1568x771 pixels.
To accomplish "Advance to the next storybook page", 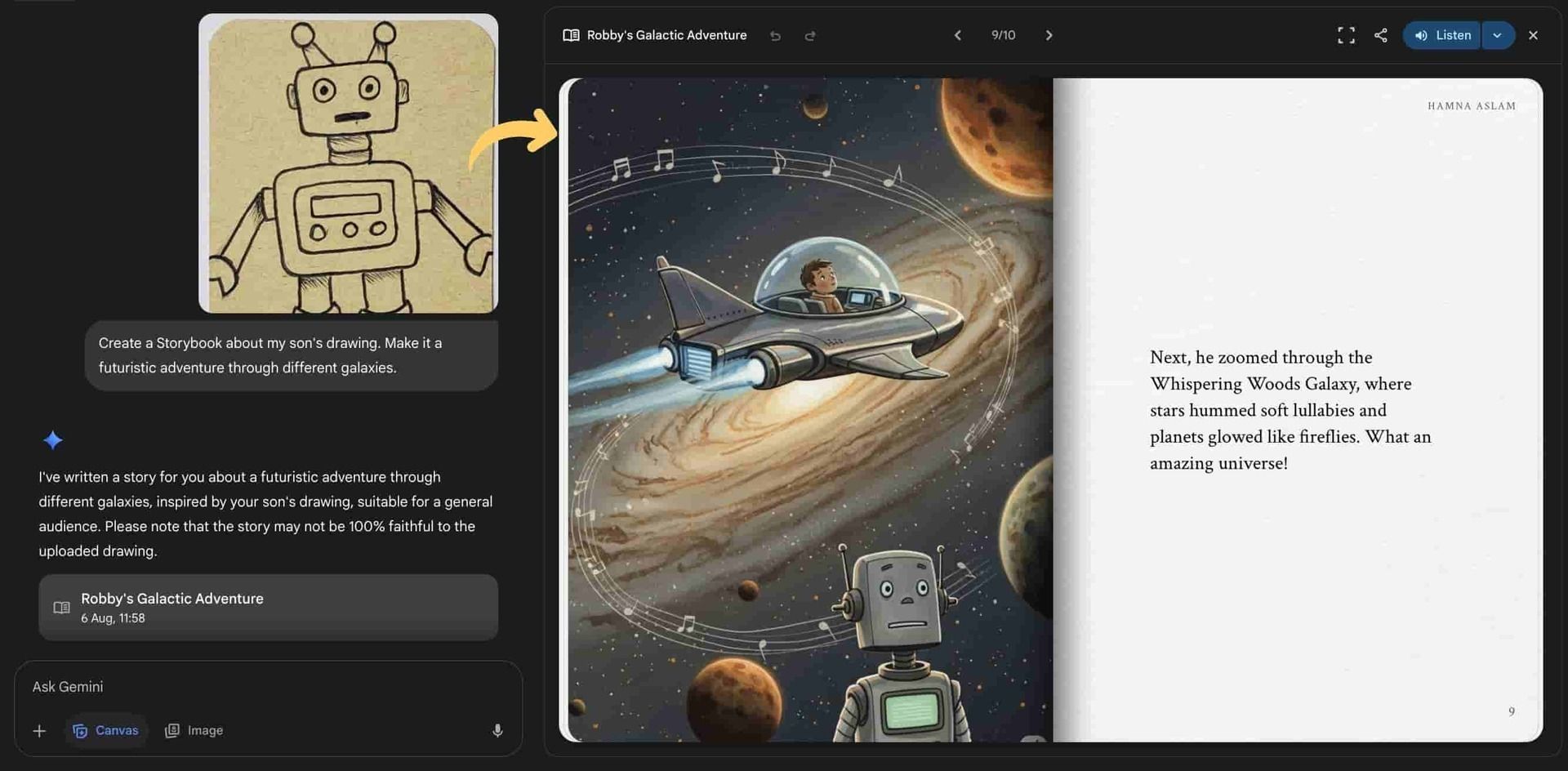I will [1049, 35].
